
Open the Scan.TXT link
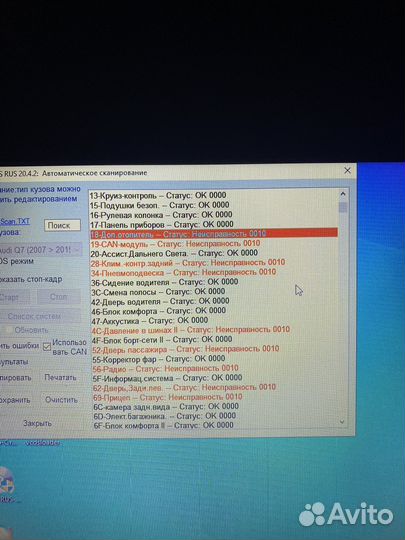point(15,221)
